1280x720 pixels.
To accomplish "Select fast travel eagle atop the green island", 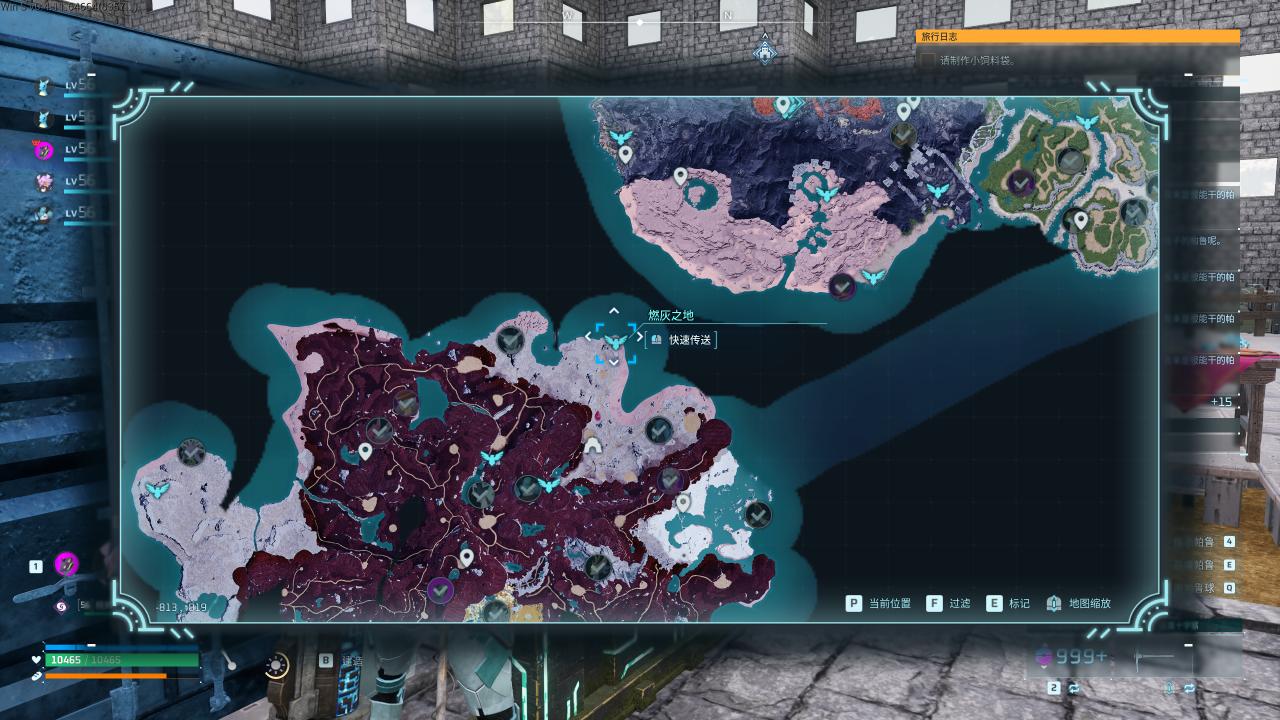I will (x=1087, y=122).
